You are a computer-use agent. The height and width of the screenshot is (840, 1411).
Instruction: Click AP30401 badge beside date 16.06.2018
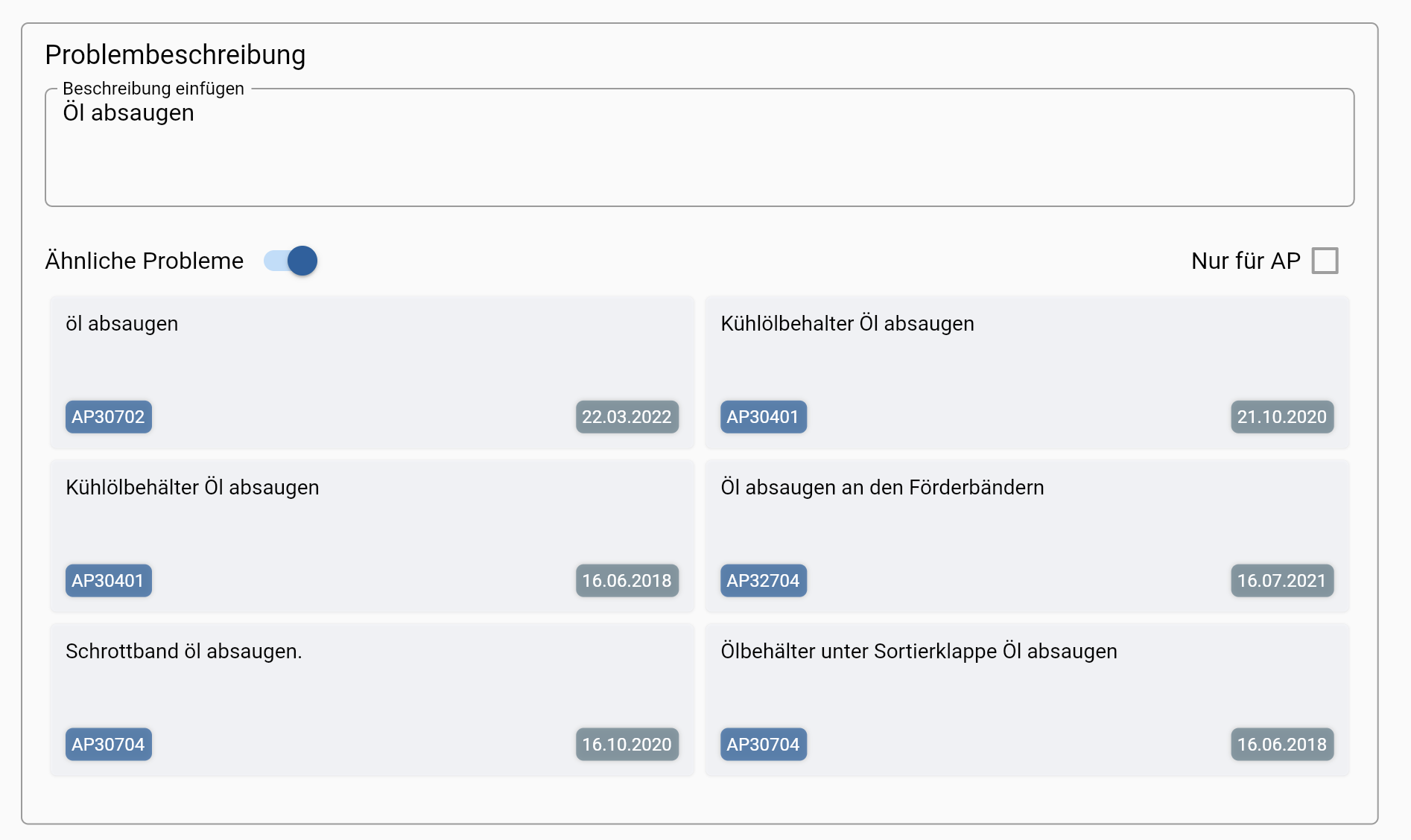(x=108, y=581)
